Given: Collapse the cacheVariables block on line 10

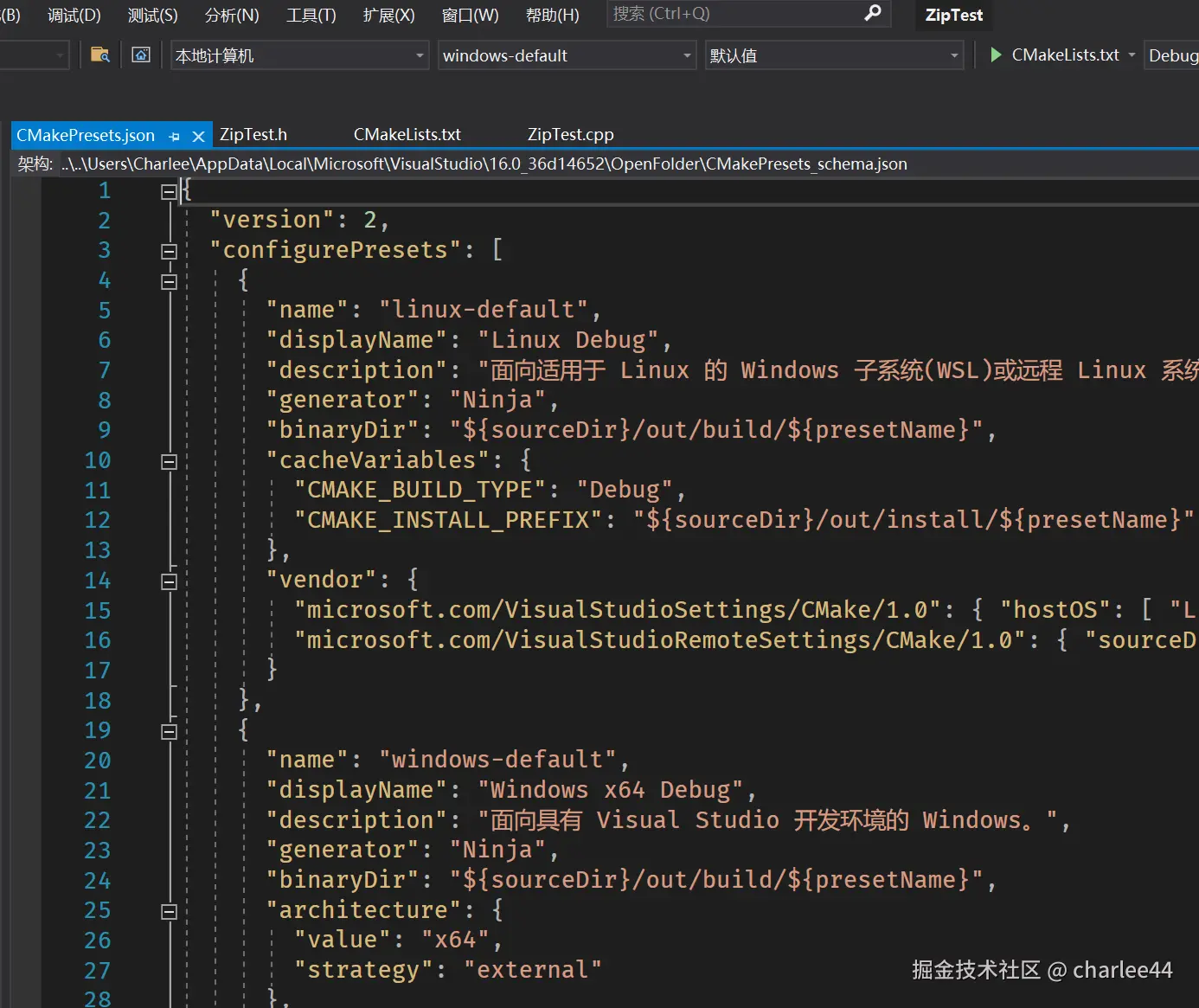Looking at the screenshot, I should coord(170,461).
